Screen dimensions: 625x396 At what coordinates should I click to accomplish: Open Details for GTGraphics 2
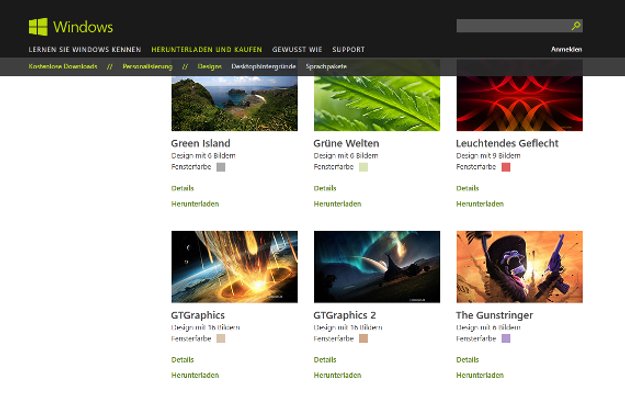pos(325,360)
